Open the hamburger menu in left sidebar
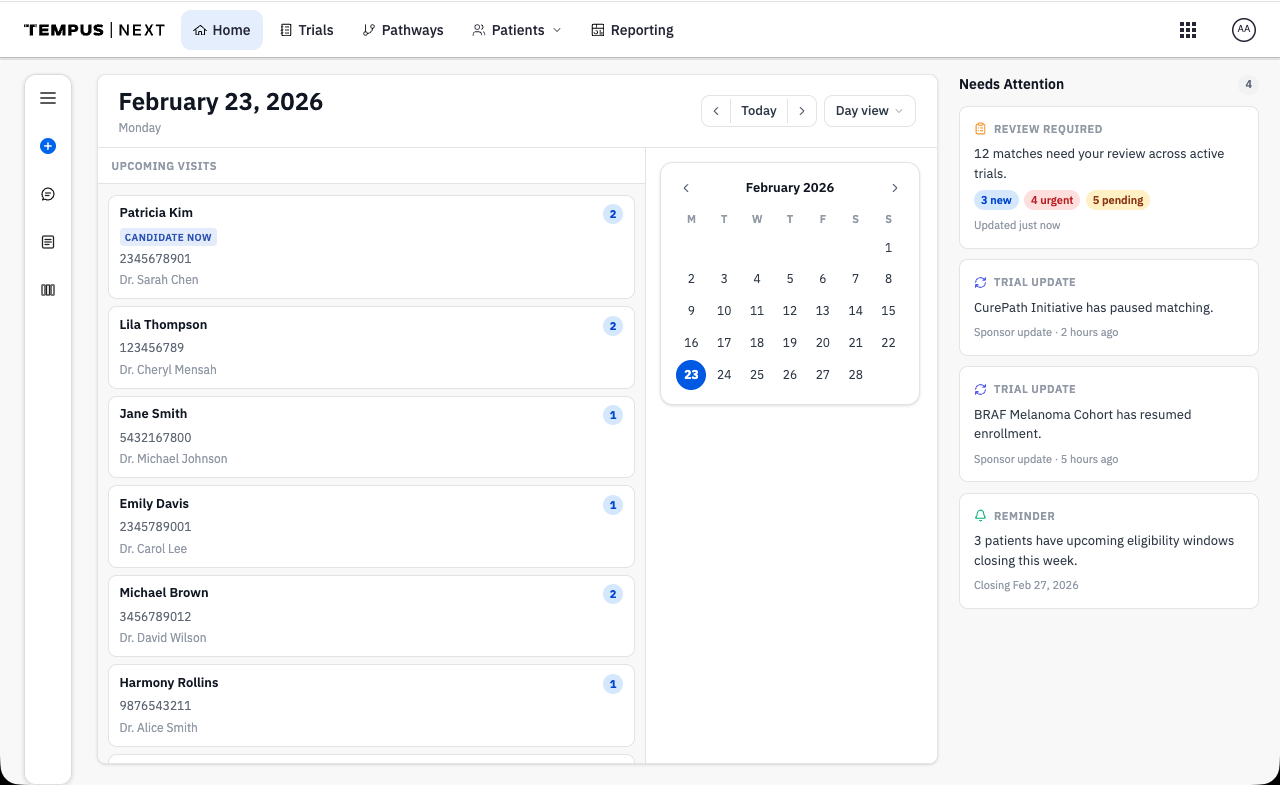 coord(48,98)
